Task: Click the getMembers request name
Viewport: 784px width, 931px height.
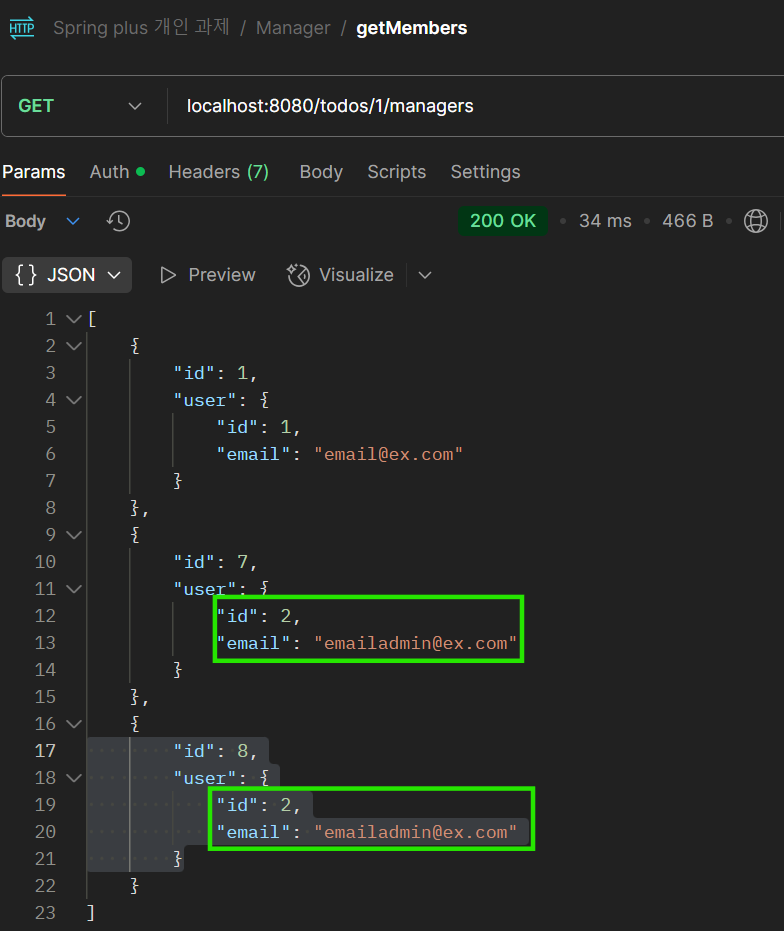Action: point(412,28)
